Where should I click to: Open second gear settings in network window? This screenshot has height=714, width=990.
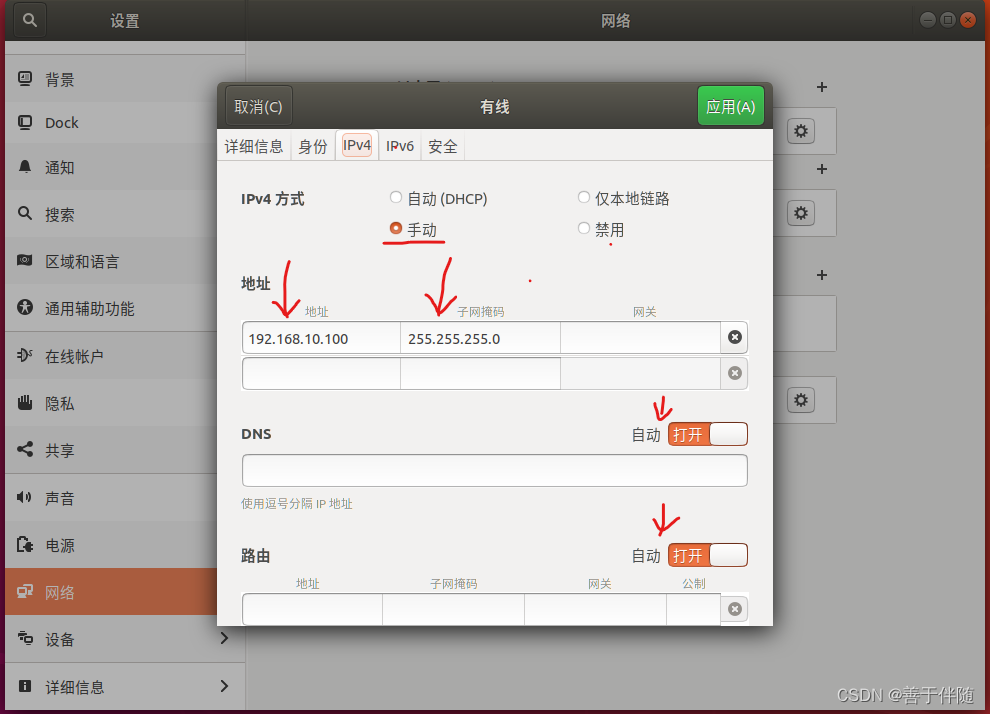click(x=801, y=213)
